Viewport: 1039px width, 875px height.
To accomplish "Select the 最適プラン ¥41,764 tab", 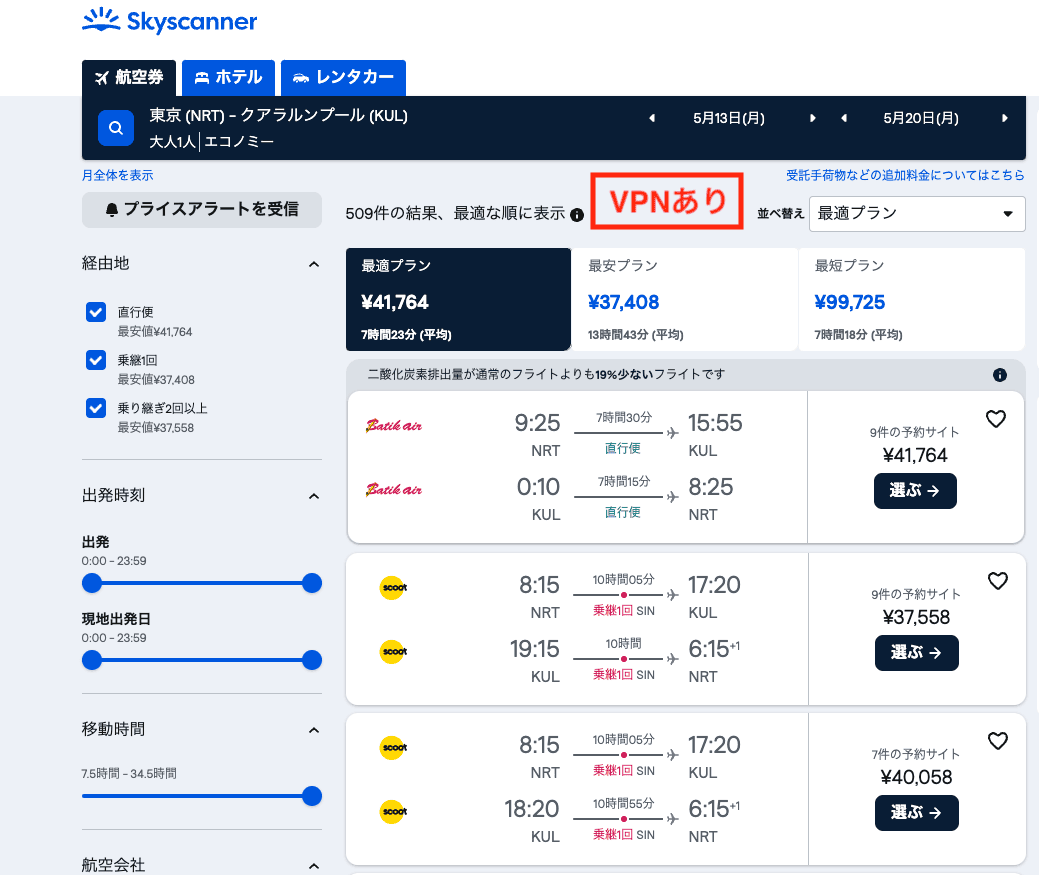I will (x=459, y=299).
